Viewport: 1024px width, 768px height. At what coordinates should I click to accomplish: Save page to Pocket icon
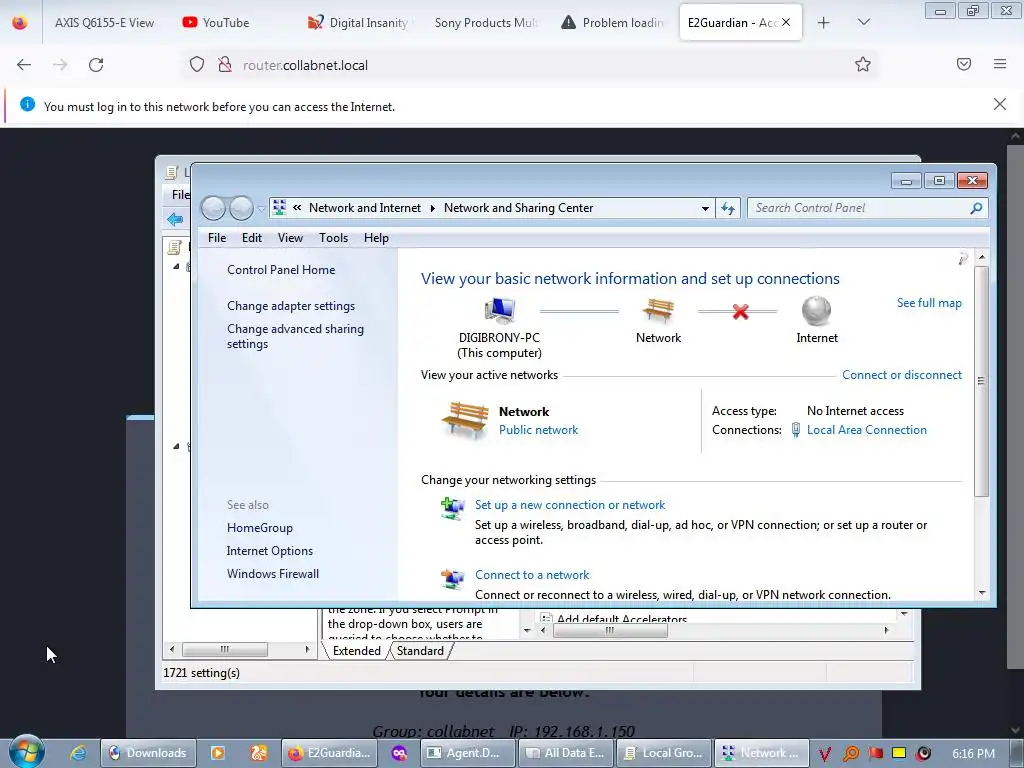pos(964,64)
